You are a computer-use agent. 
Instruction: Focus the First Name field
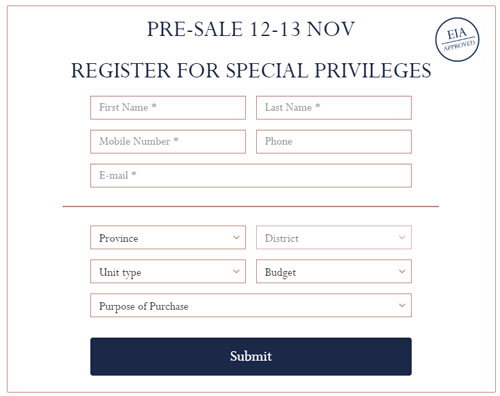coord(168,108)
